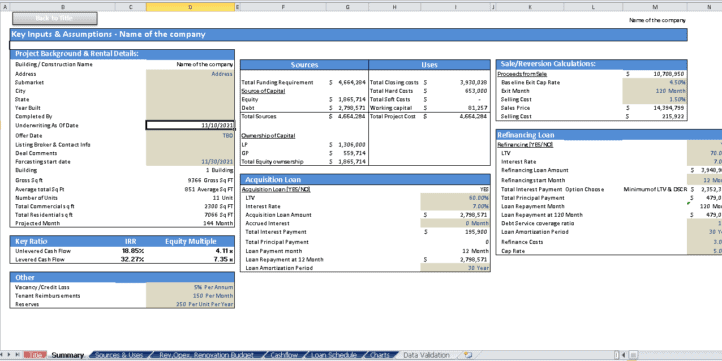Click the Key Inputs & Assumptions title banner
This screenshot has height=361, width=722.
click(x=349, y=35)
